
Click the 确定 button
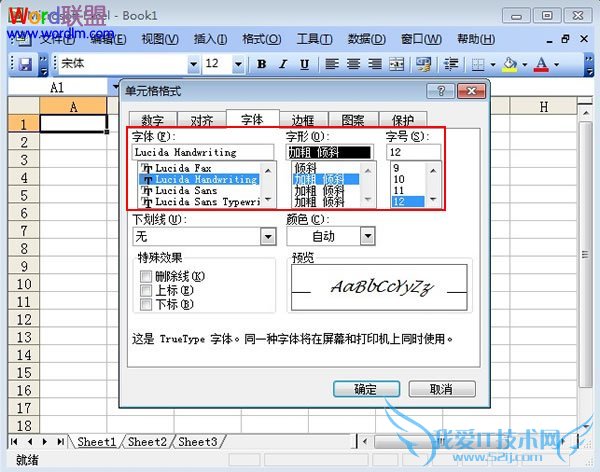[x=366, y=389]
